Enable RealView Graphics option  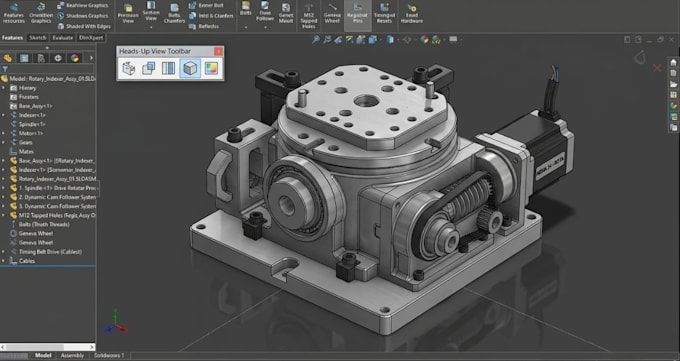[x=83, y=6]
